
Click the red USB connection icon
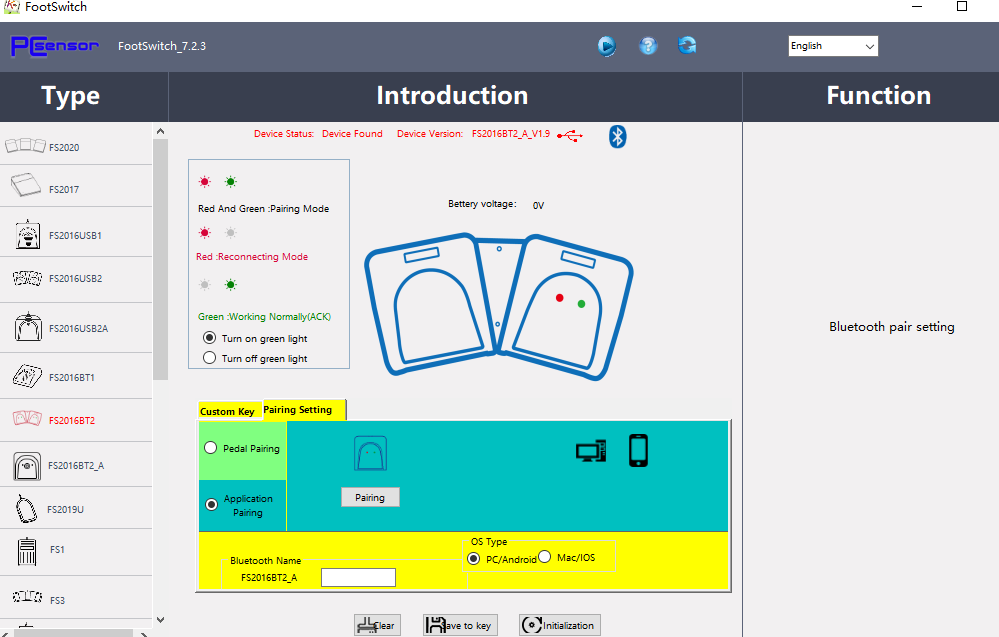[570, 136]
